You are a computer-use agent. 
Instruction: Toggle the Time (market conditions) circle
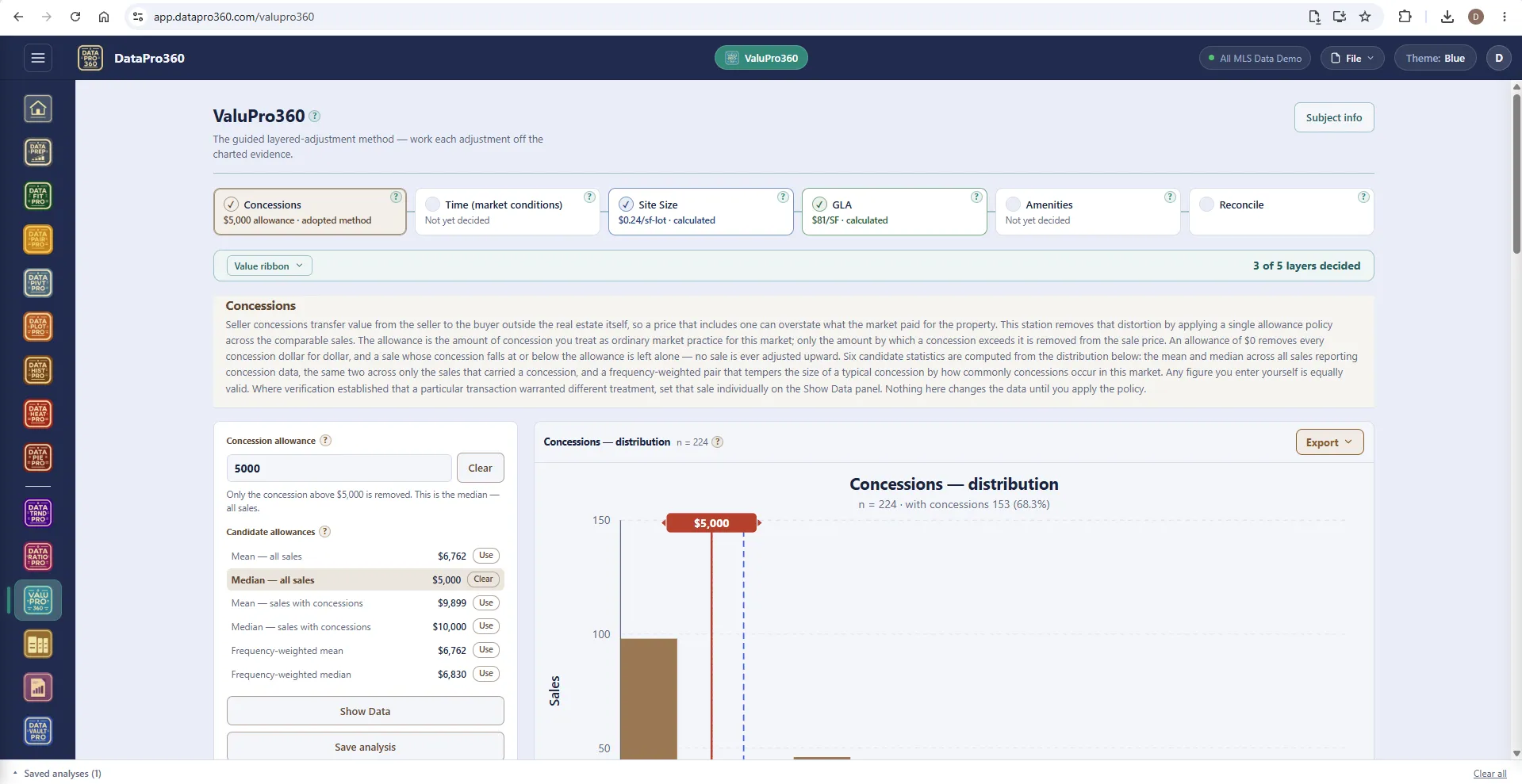[x=432, y=205]
